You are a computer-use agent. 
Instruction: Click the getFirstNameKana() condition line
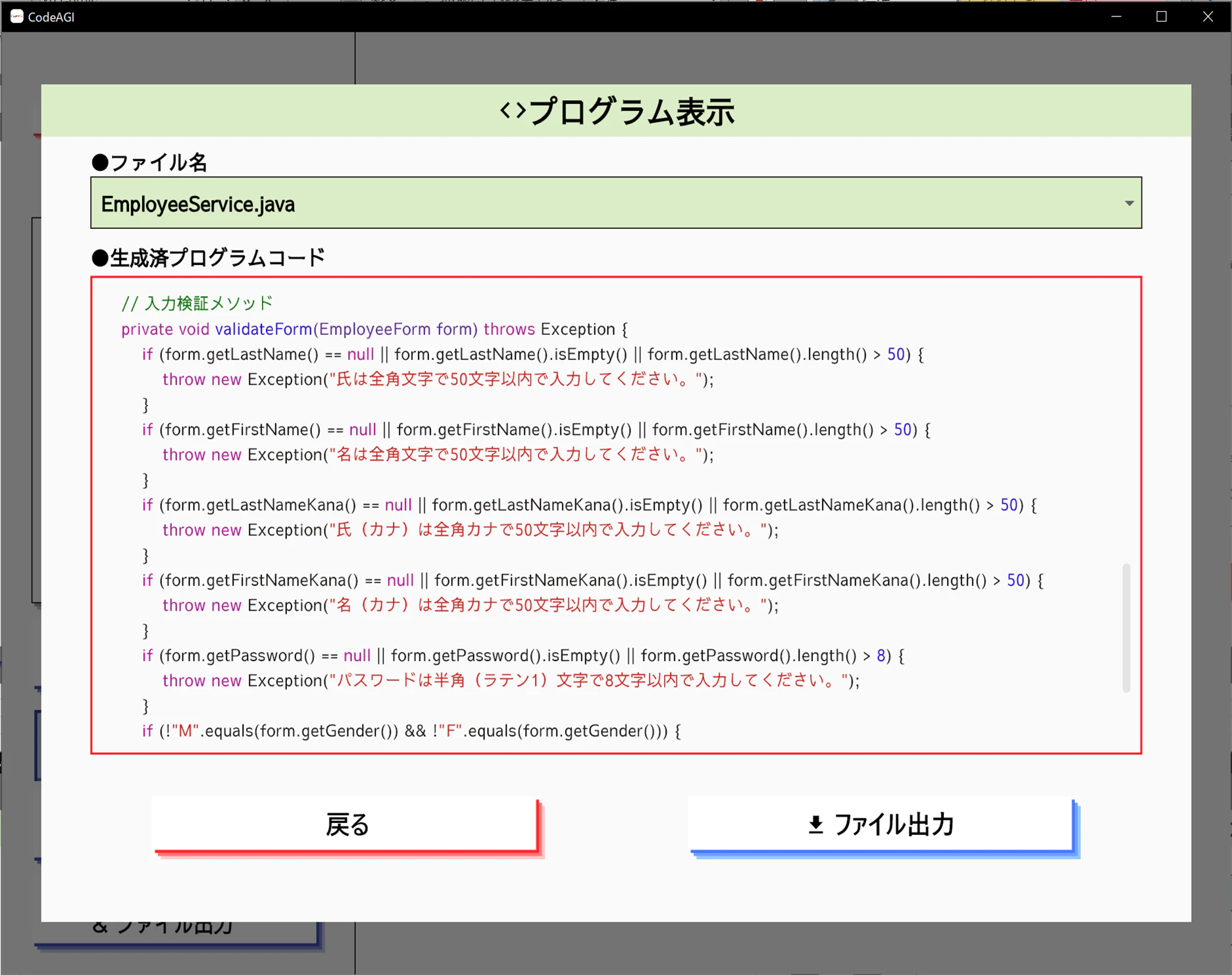point(593,580)
